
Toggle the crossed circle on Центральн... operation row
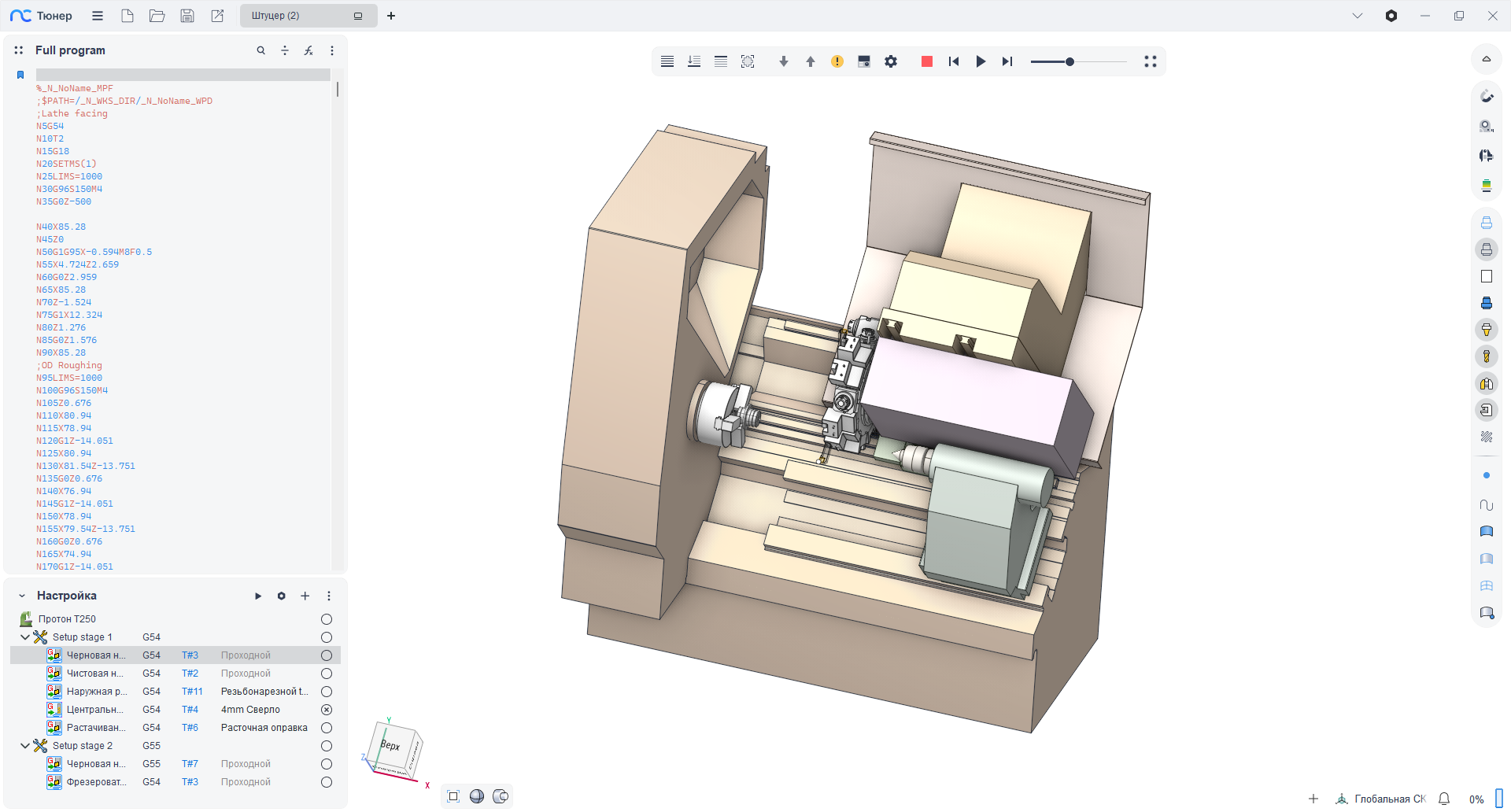pos(327,710)
